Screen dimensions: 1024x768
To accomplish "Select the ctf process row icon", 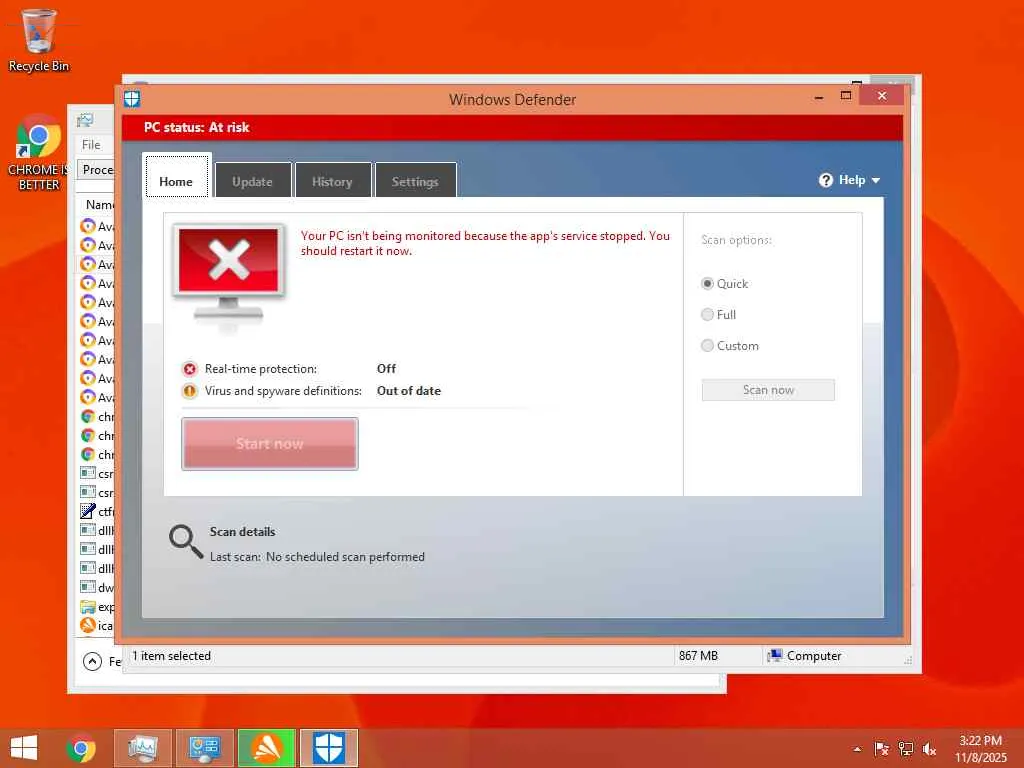I will pyautogui.click(x=88, y=511).
